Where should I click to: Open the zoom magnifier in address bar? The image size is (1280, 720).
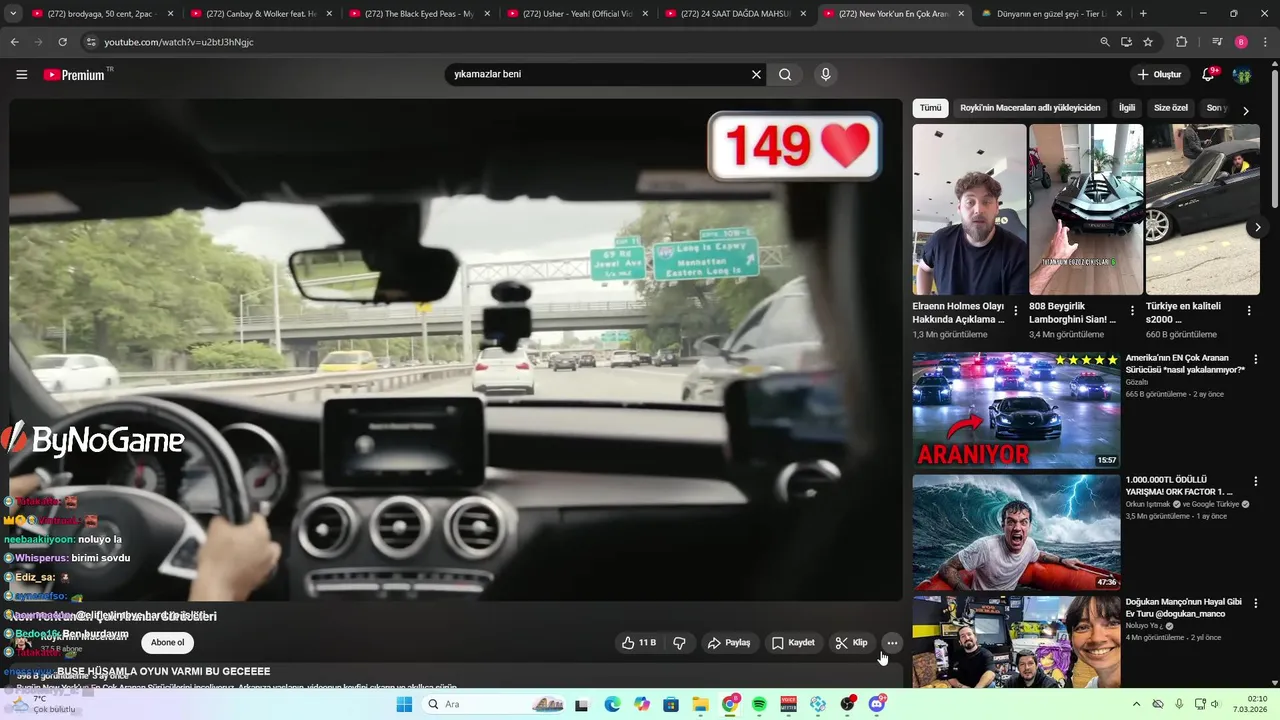pos(1104,42)
